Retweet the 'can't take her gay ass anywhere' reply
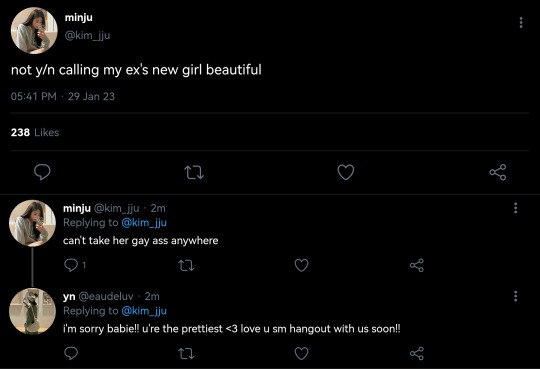The width and height of the screenshot is (540, 369). click(x=186, y=265)
